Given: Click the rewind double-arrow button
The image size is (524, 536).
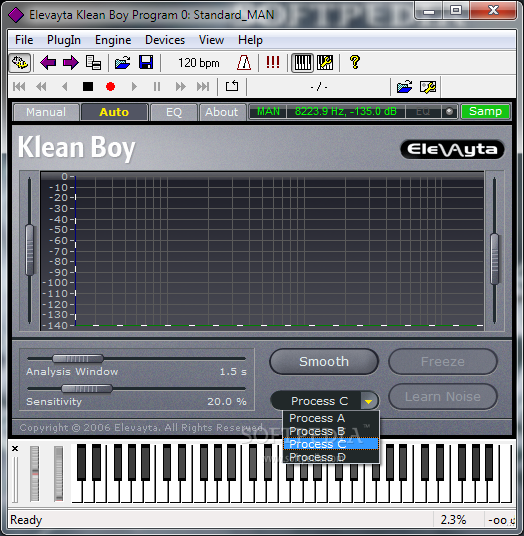Looking at the screenshot, I should pos(41,86).
